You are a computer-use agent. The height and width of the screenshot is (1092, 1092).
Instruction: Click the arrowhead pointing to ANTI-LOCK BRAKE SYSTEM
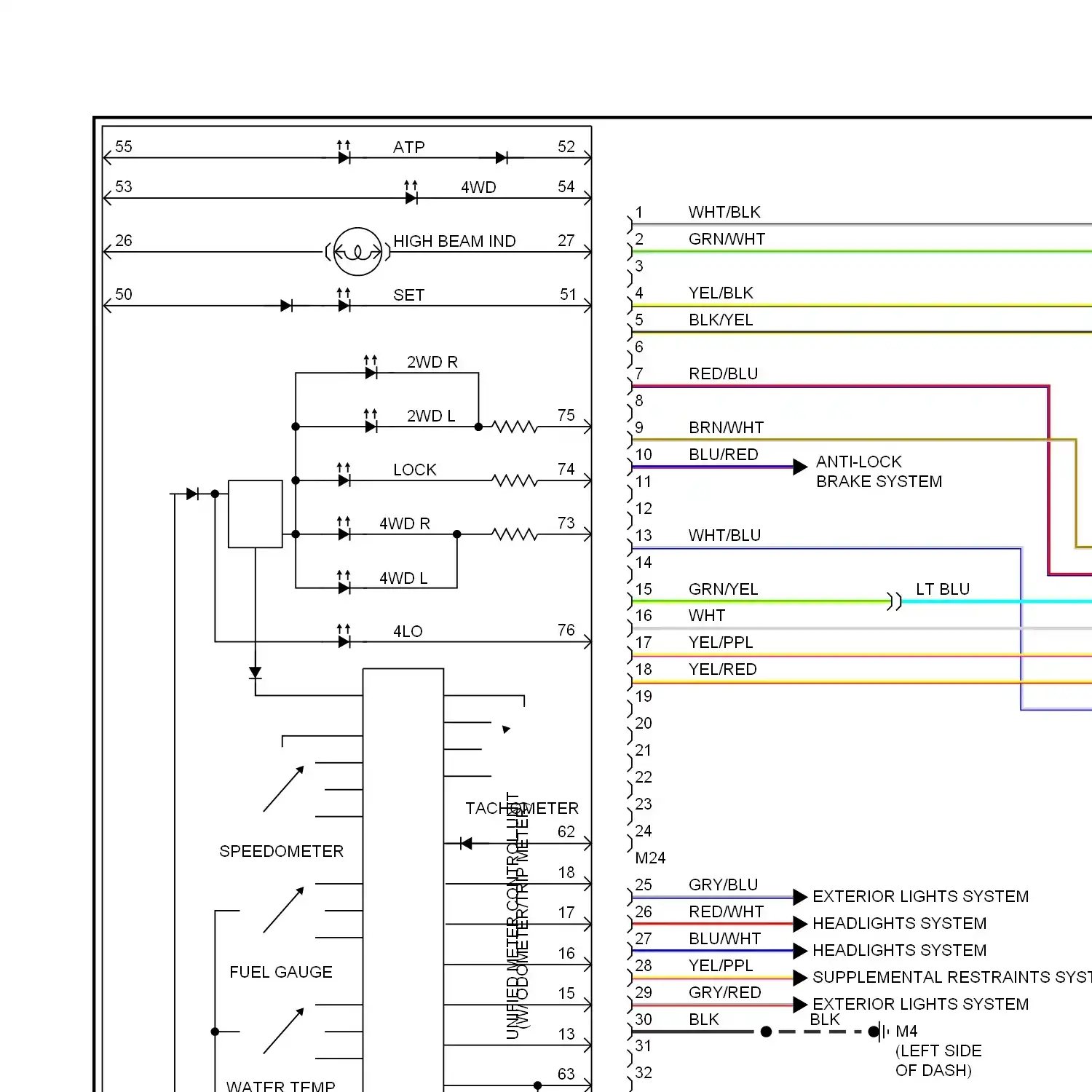[800, 467]
